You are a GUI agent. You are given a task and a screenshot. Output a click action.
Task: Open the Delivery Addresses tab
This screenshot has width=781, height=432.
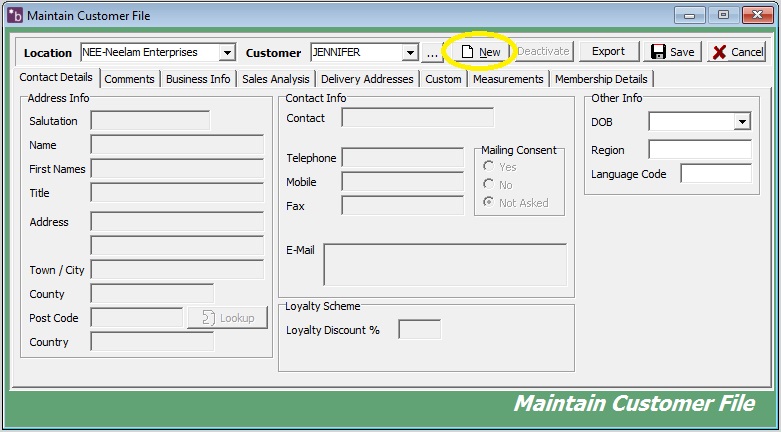click(368, 79)
